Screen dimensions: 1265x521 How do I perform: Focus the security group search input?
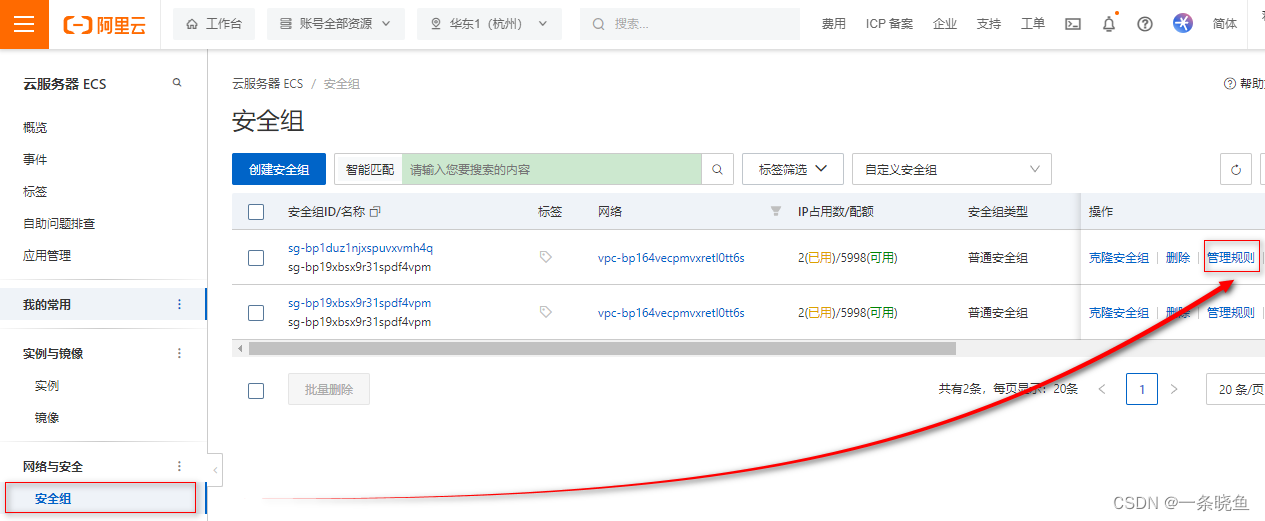[552, 170]
